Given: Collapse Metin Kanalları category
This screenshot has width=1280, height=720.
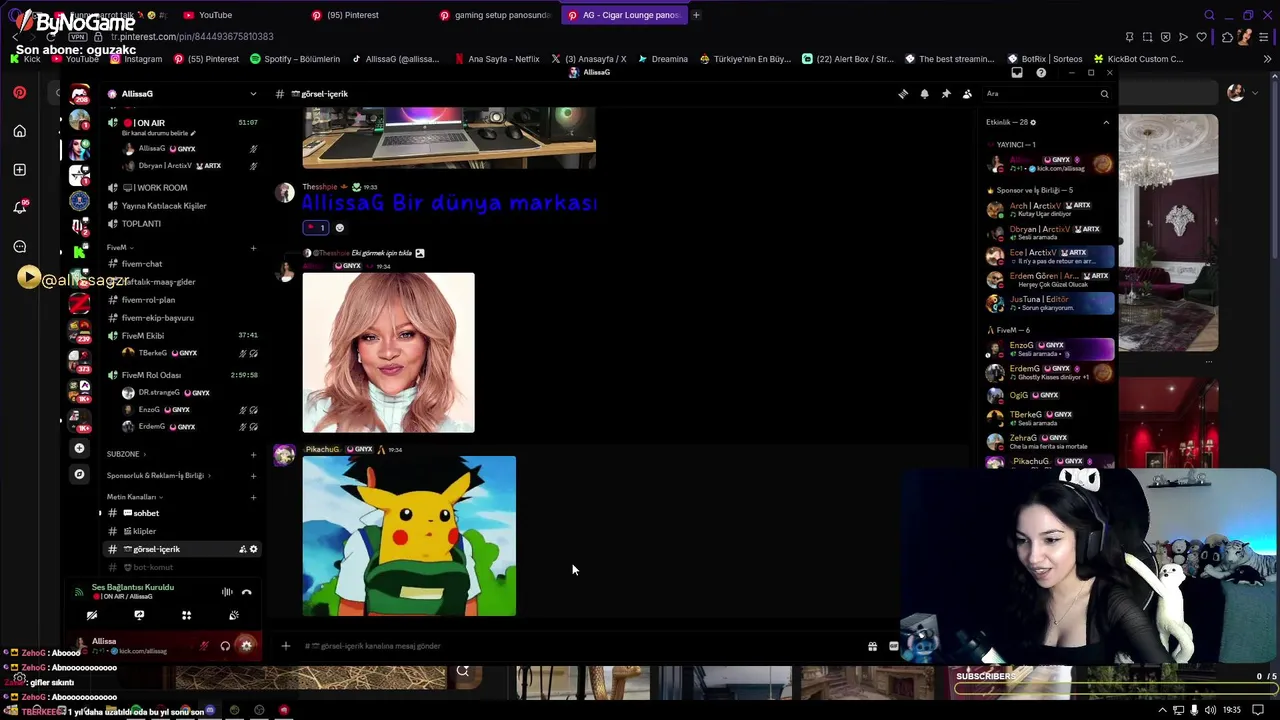Looking at the screenshot, I should point(134,497).
